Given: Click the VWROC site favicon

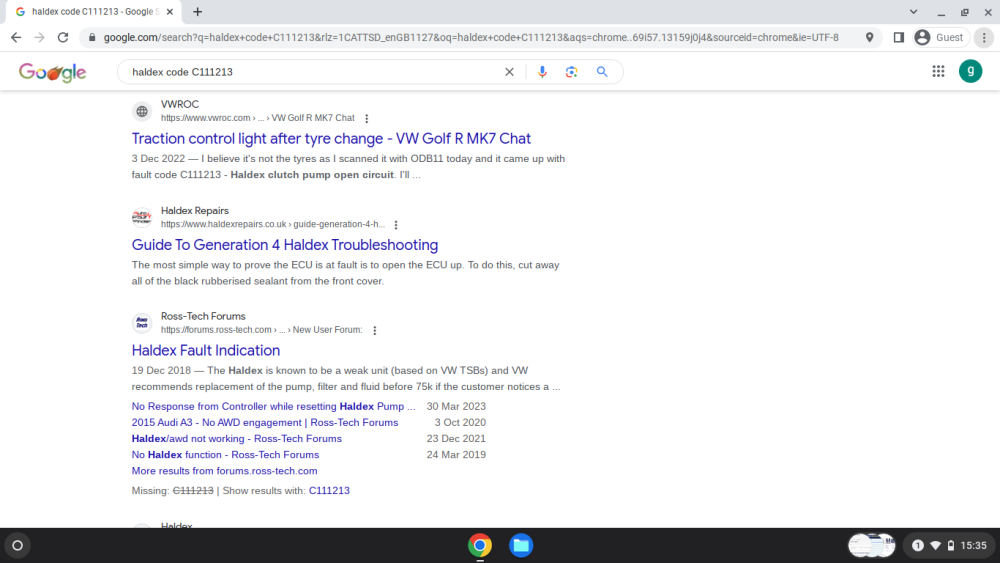Looking at the screenshot, I should (x=142, y=112).
